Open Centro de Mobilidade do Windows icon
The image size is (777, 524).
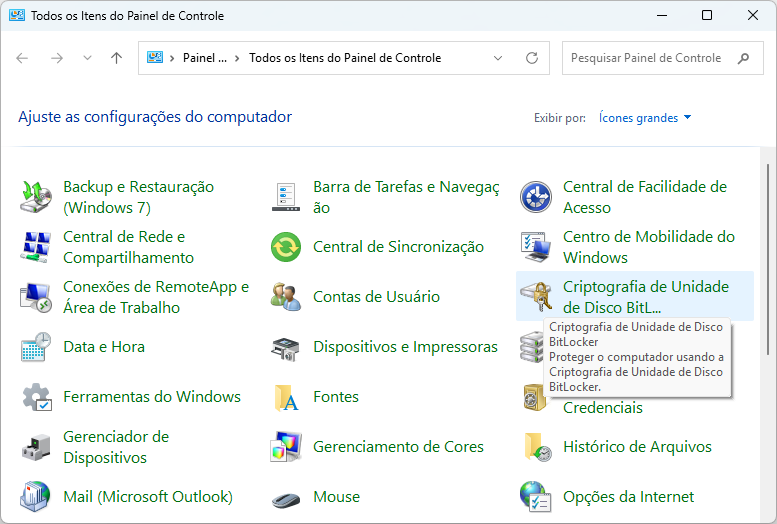pos(536,247)
